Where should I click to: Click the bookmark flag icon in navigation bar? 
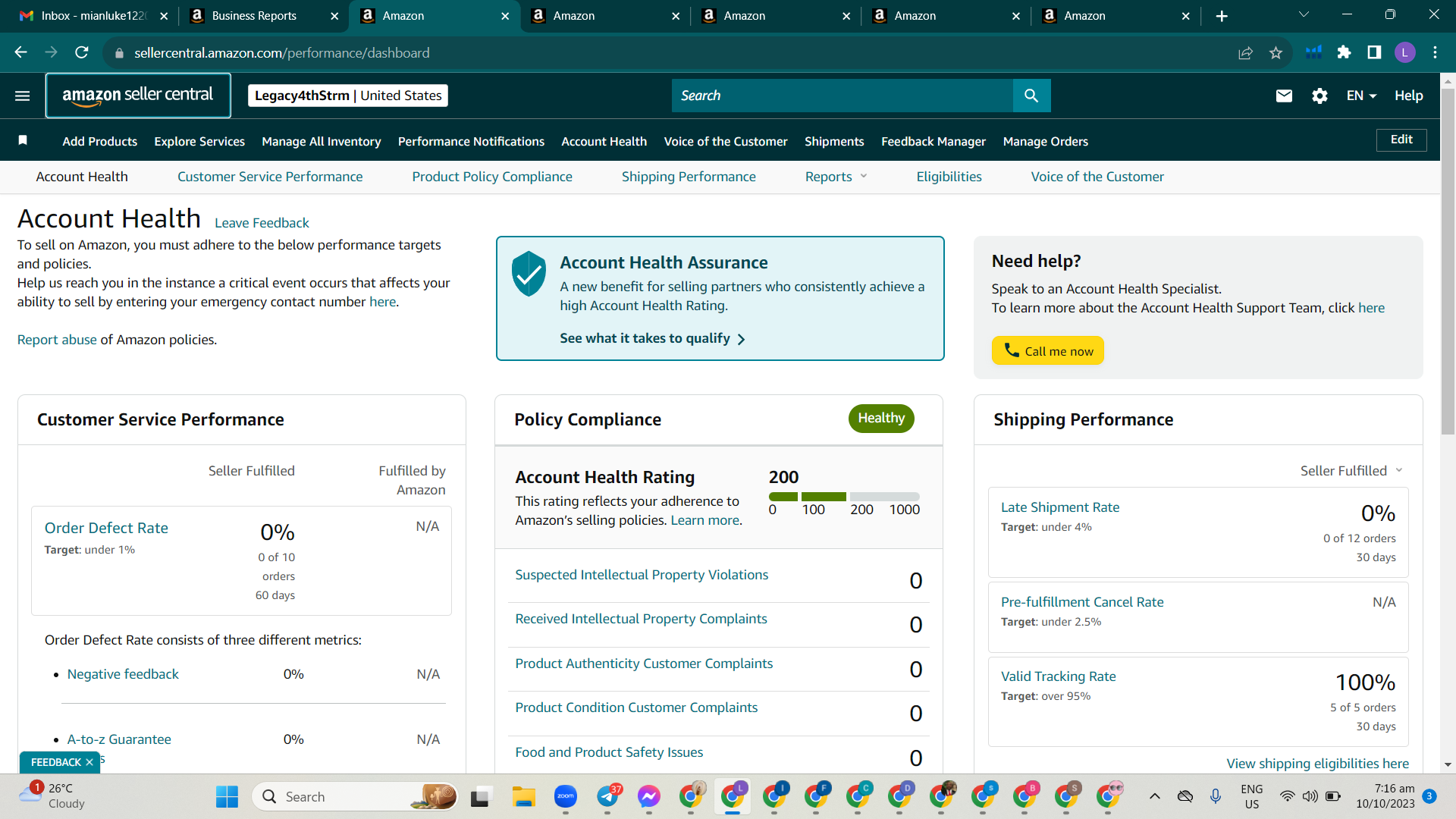coord(23,140)
